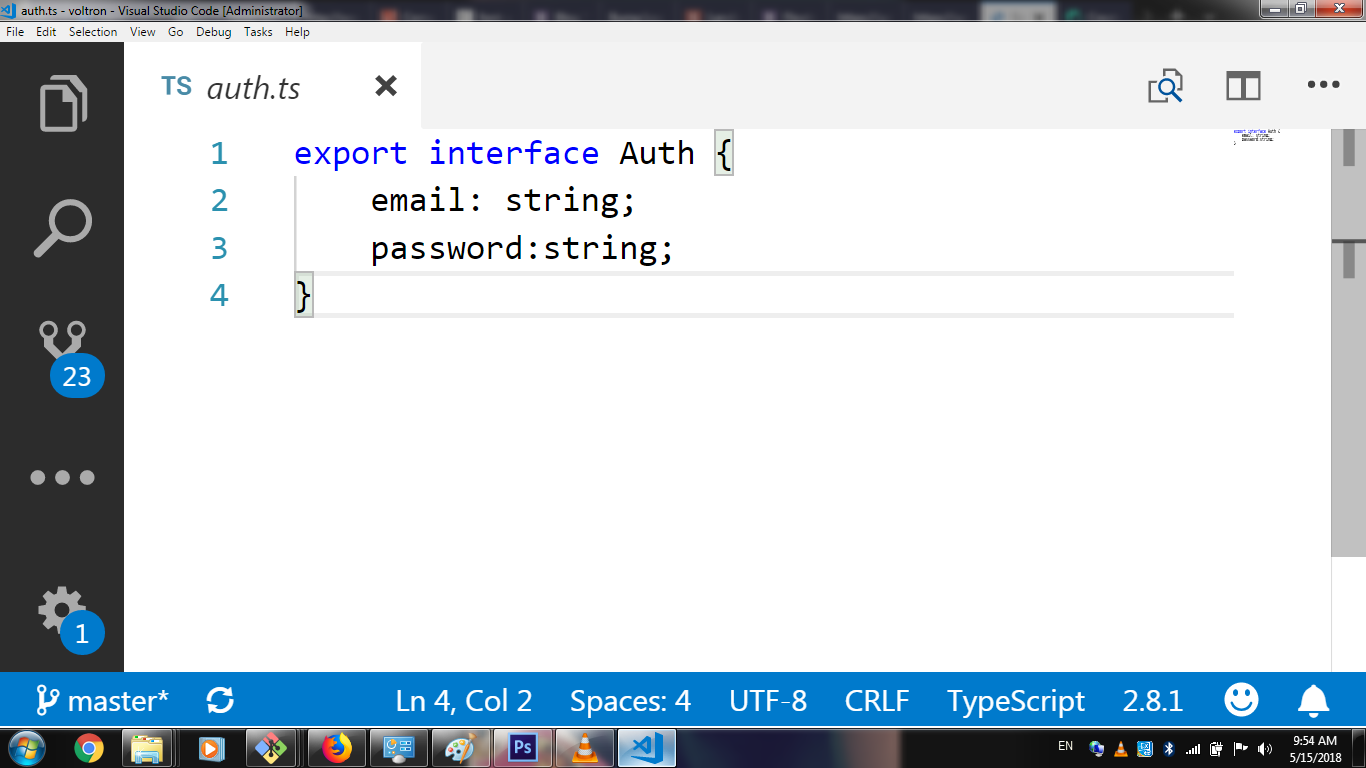Click Ln 4, Col 2 to go to line
Viewport: 1366px width, 768px height.
coord(464,701)
